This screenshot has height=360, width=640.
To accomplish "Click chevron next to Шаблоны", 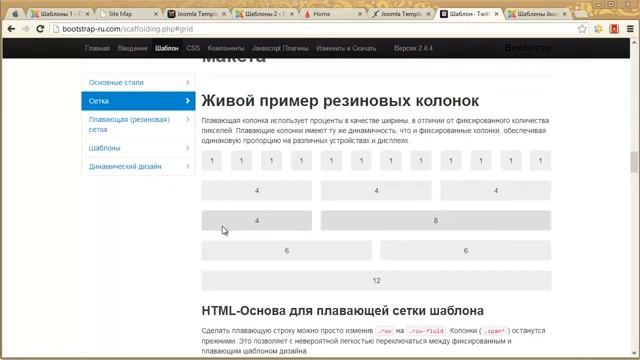I will click(x=188, y=148).
